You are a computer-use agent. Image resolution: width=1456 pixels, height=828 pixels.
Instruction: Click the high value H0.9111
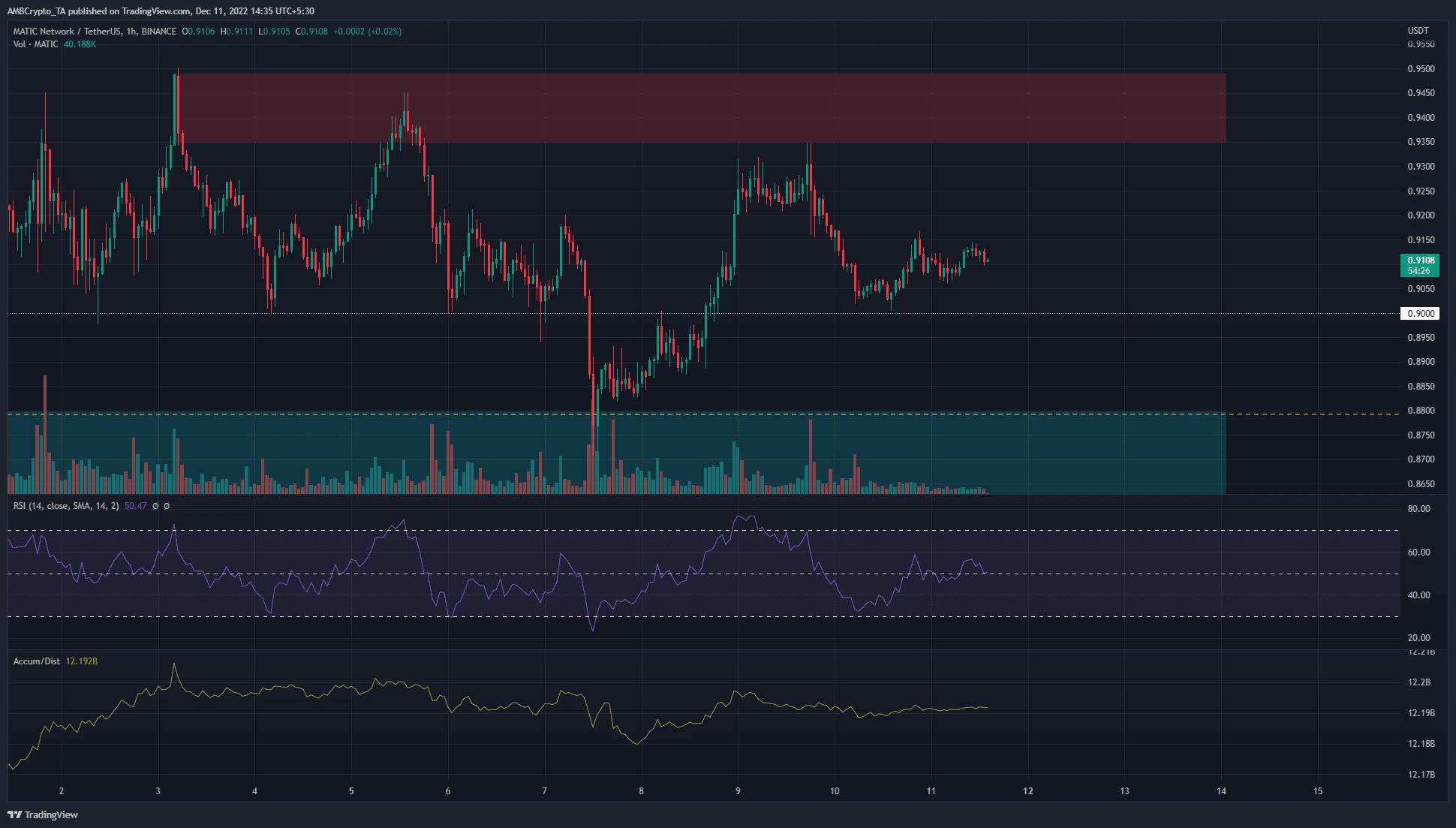[236, 32]
